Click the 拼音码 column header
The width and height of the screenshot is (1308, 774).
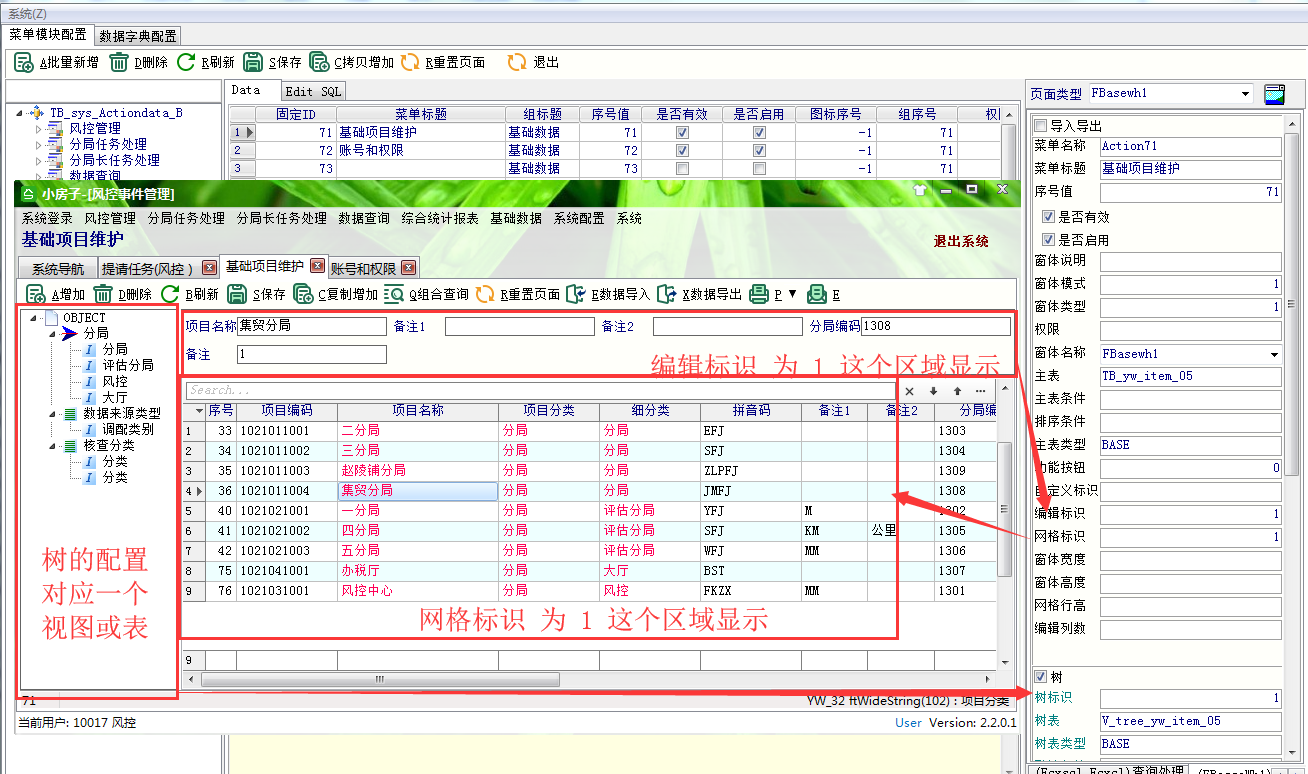pyautogui.click(x=751, y=411)
